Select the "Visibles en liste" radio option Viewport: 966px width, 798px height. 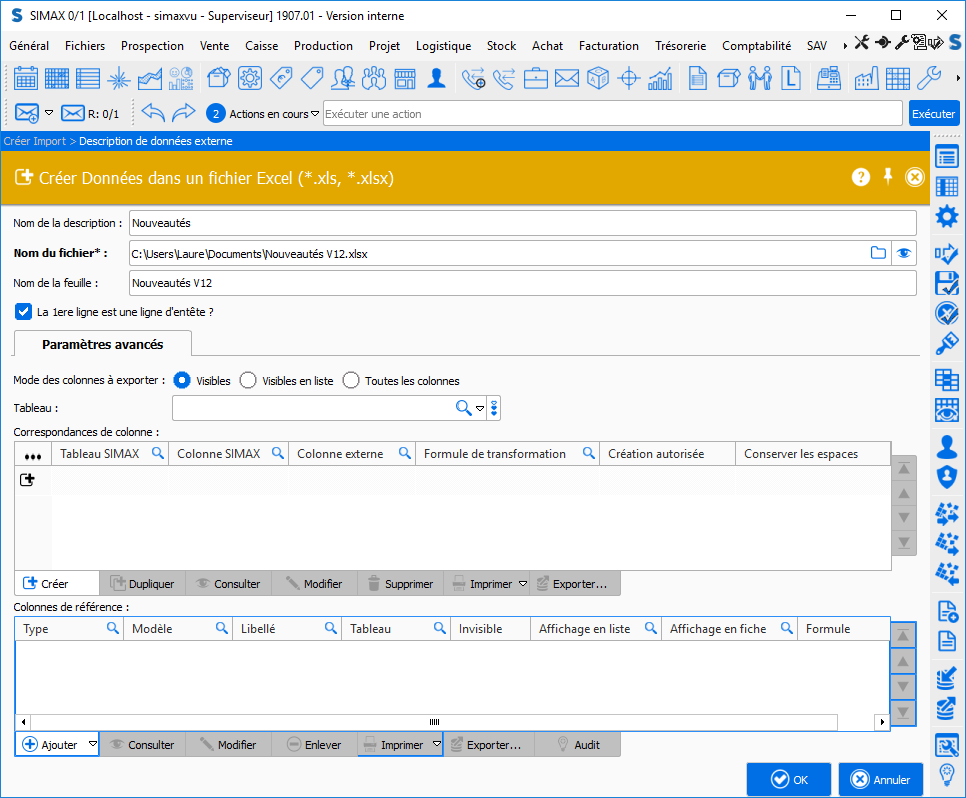click(249, 380)
